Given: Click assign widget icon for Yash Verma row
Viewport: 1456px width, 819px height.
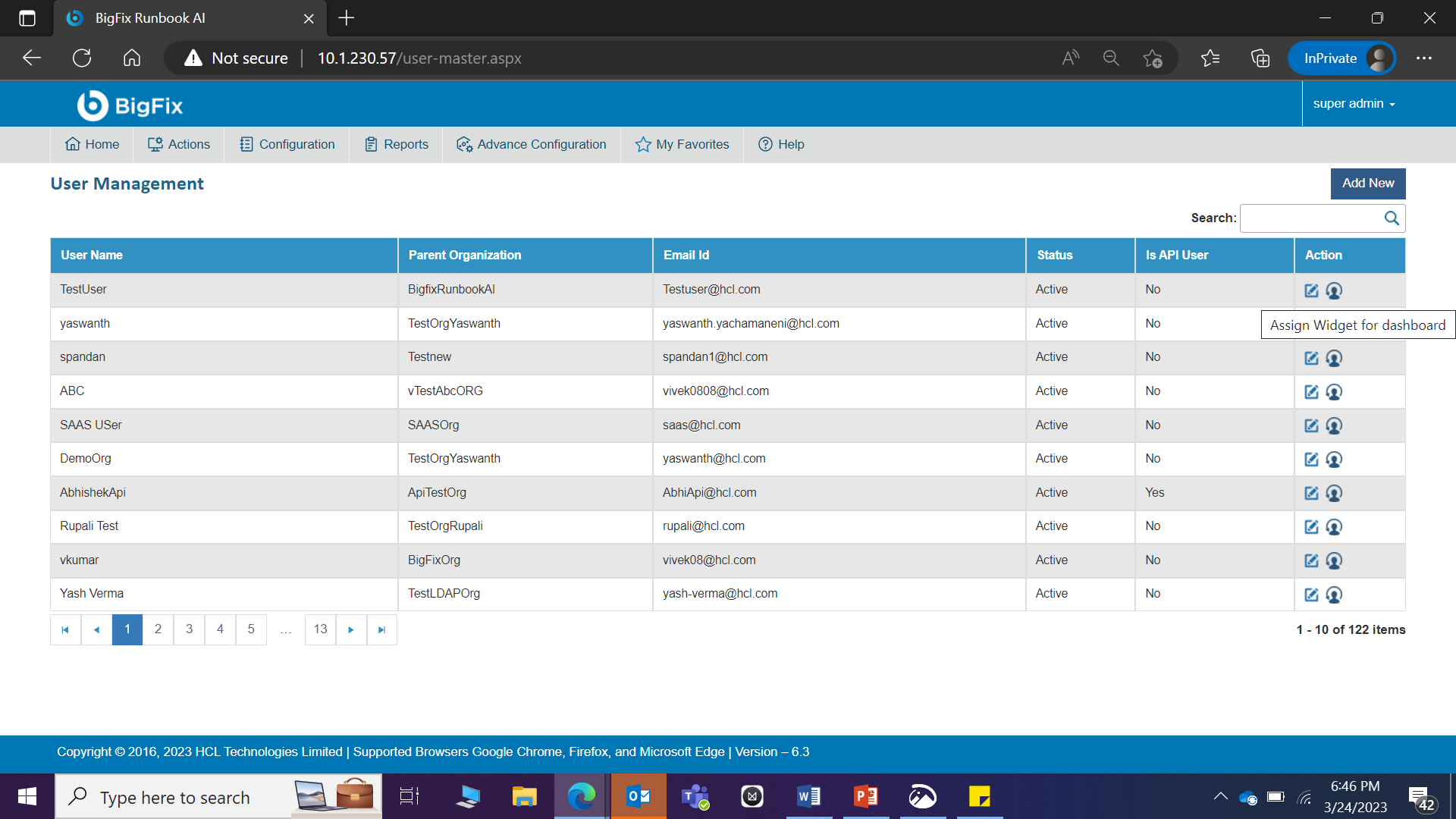Looking at the screenshot, I should [x=1334, y=595].
